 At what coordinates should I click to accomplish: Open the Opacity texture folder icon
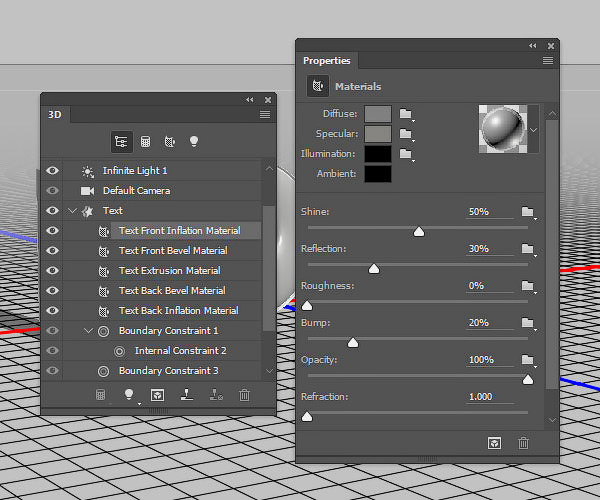pos(528,360)
